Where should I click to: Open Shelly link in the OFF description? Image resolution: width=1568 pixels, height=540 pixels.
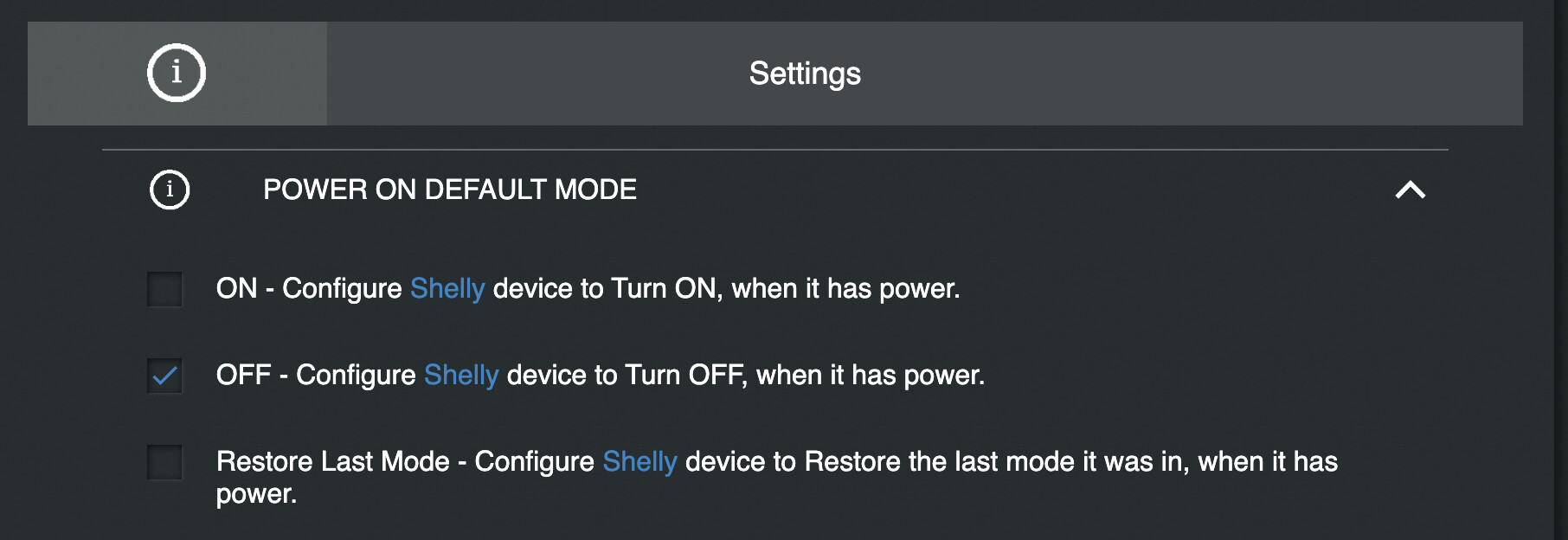461,375
